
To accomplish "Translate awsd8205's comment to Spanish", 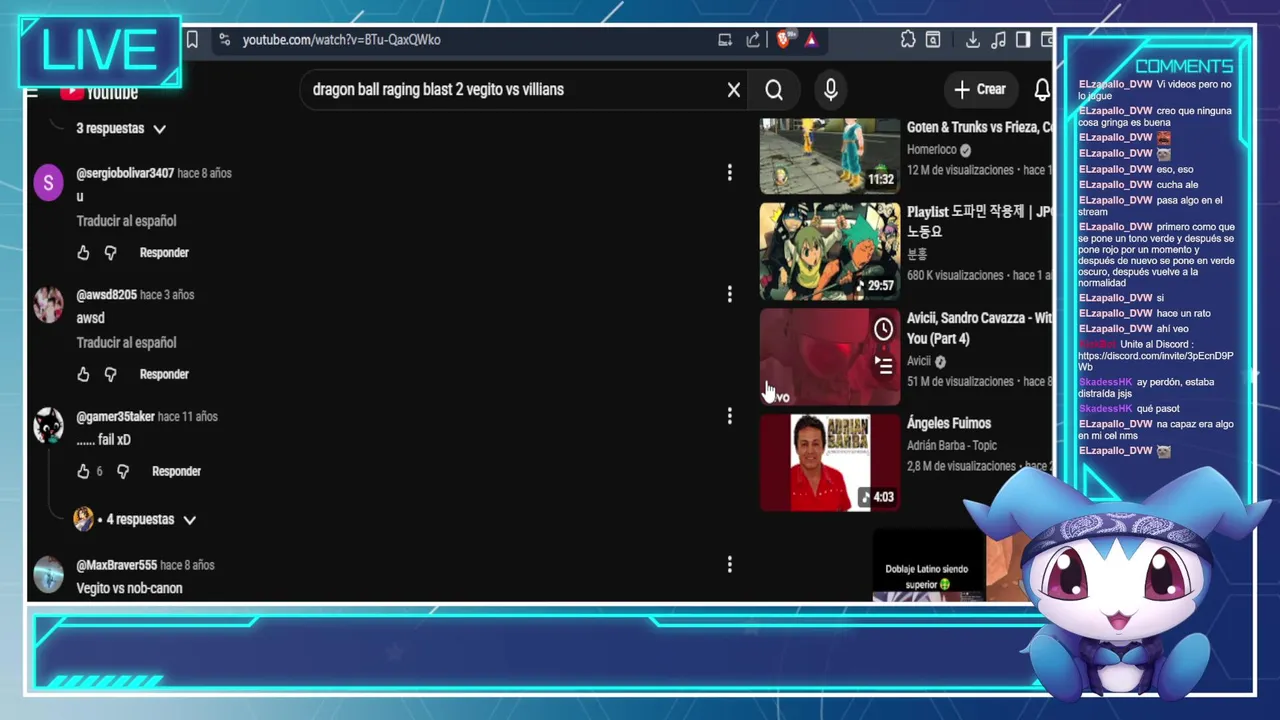I will (x=126, y=343).
